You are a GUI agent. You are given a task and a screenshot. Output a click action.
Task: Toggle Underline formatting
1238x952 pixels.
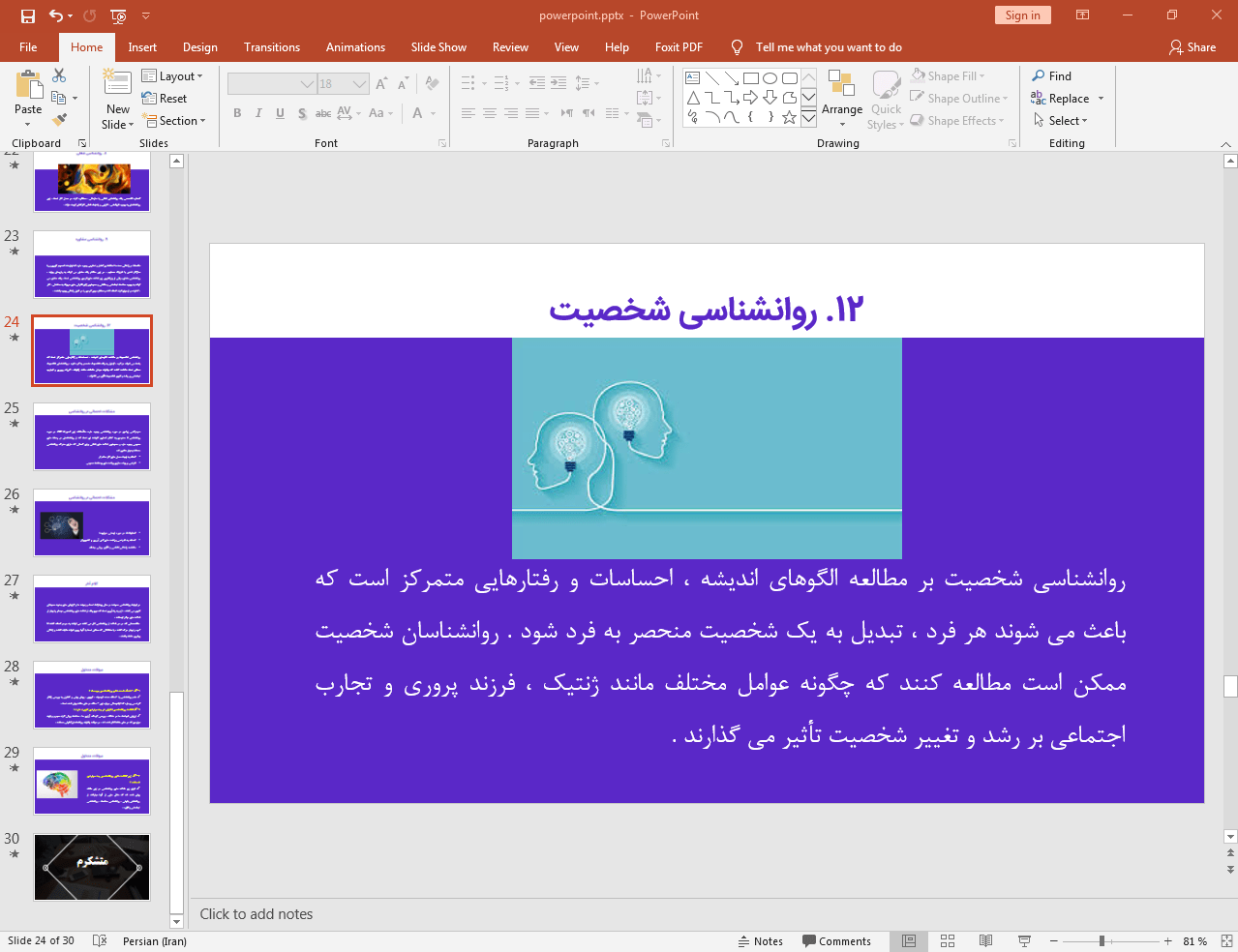[x=280, y=113]
